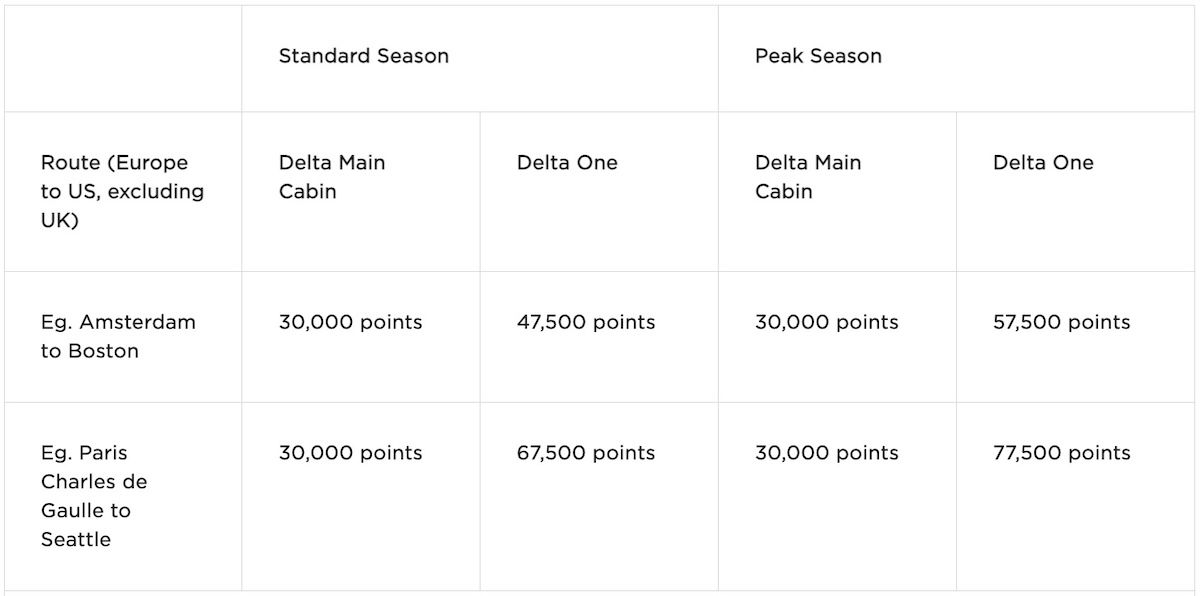The height and width of the screenshot is (596, 1200).
Task: Select the Route (Europe to US) header cell
Action: point(122,191)
